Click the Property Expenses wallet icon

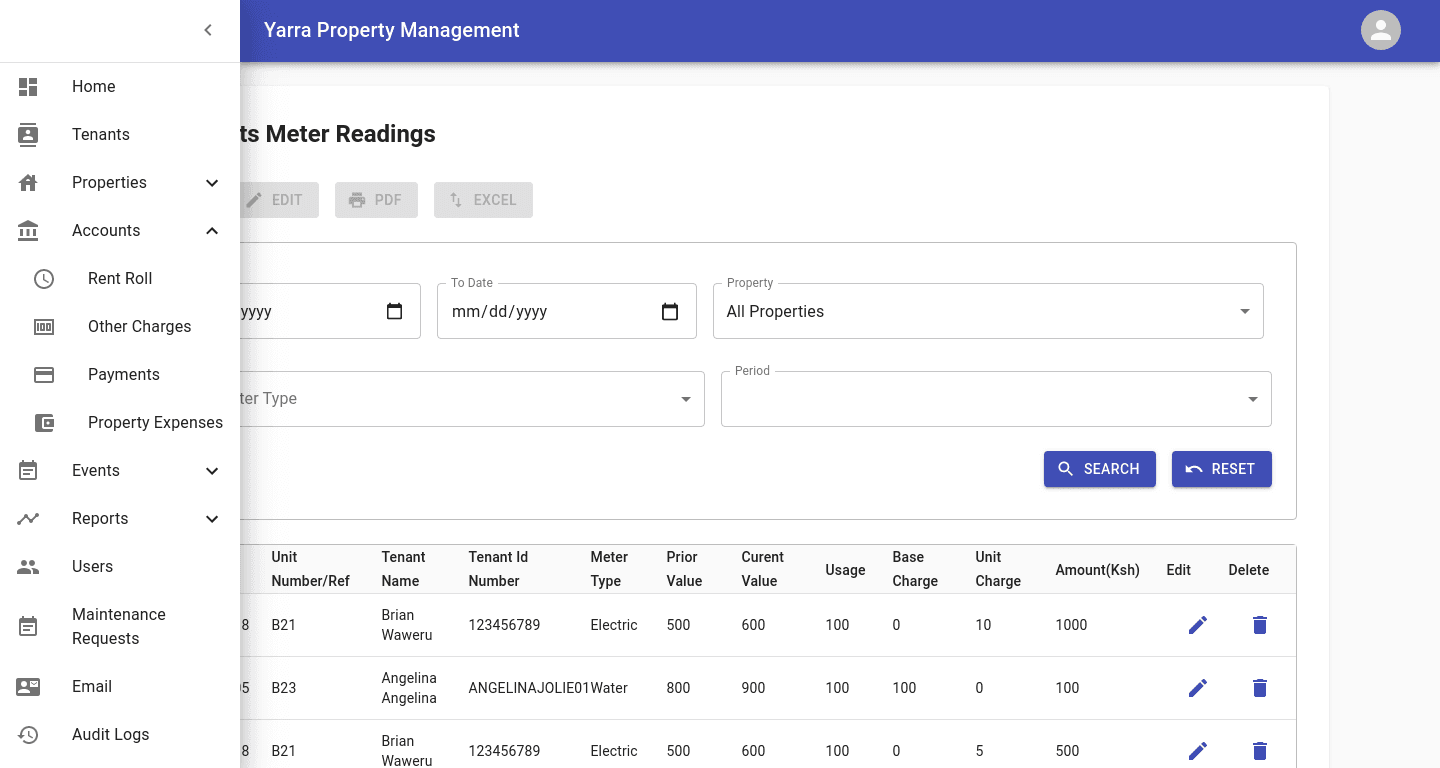(44, 423)
